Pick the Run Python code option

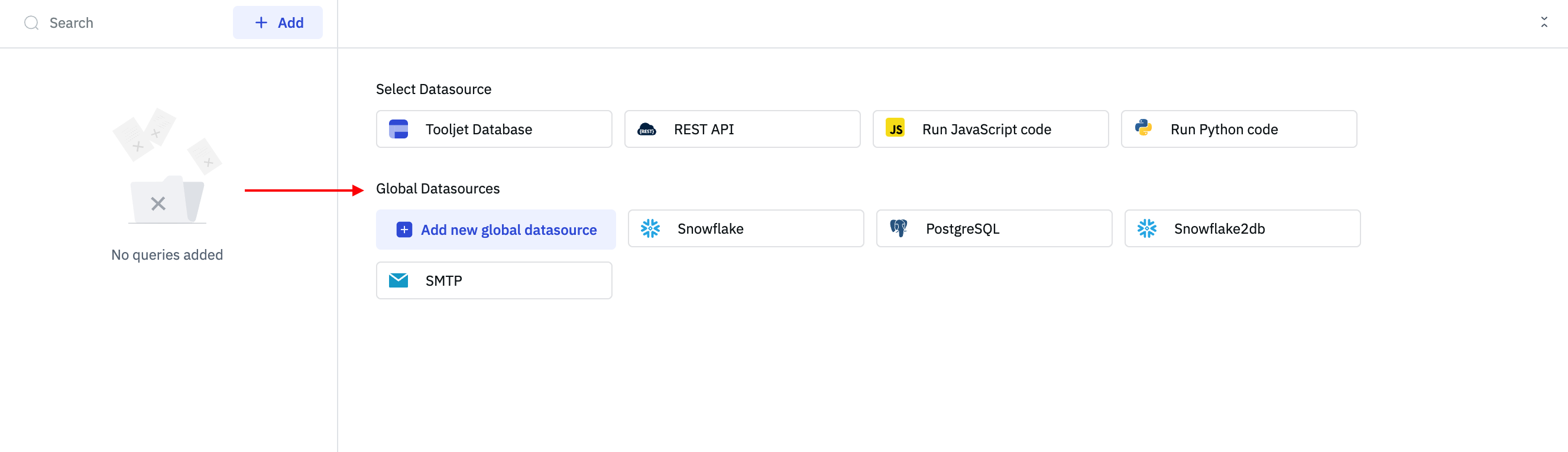(1239, 129)
